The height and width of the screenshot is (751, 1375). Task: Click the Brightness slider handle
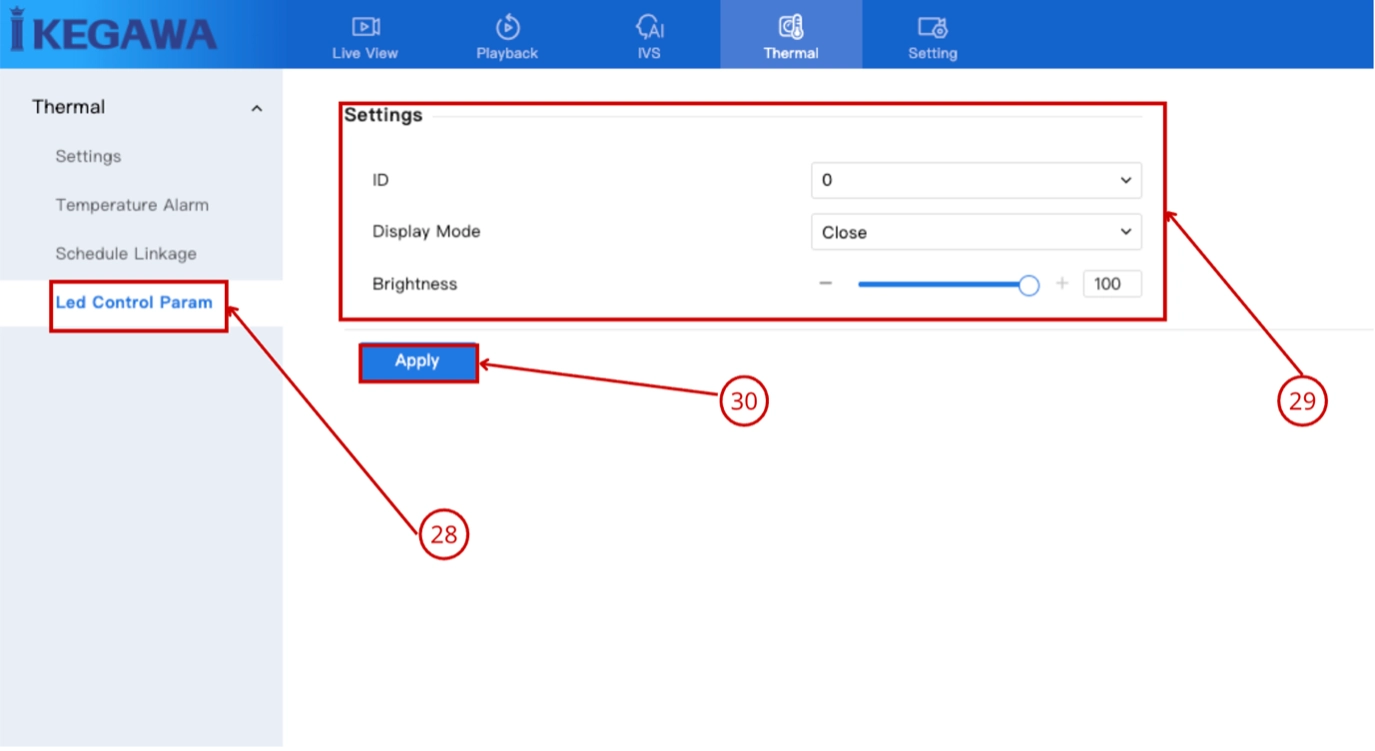[x=1028, y=285]
